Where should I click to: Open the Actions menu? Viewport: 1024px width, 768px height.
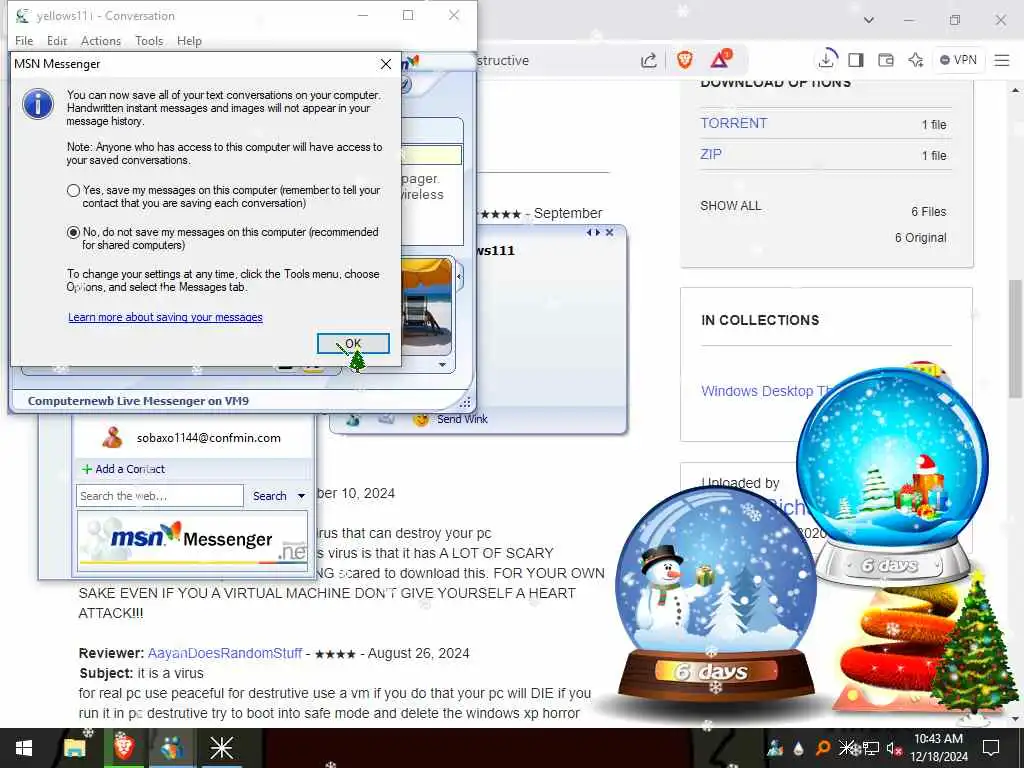pyautogui.click(x=101, y=40)
